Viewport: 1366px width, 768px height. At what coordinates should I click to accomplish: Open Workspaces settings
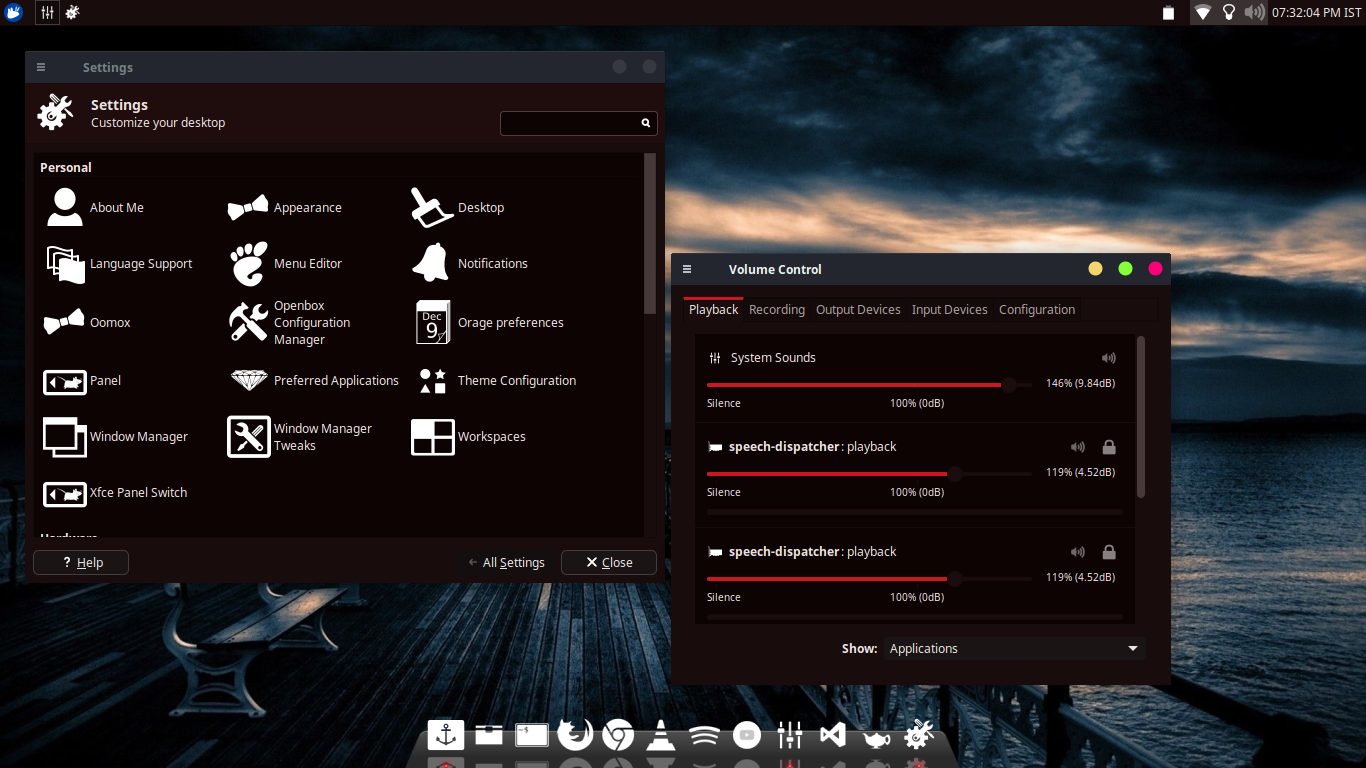click(x=468, y=437)
